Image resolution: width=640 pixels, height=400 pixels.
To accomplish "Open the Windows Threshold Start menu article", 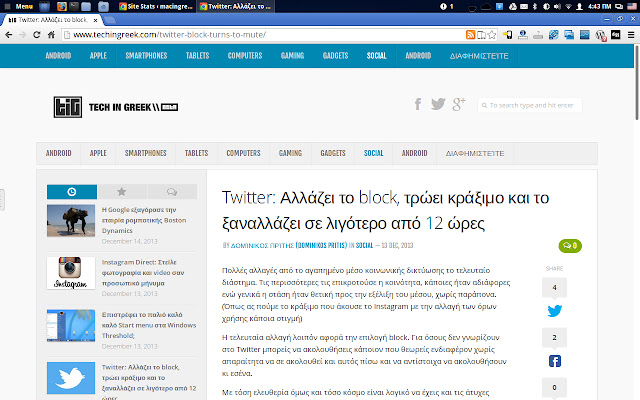I will click(149, 325).
